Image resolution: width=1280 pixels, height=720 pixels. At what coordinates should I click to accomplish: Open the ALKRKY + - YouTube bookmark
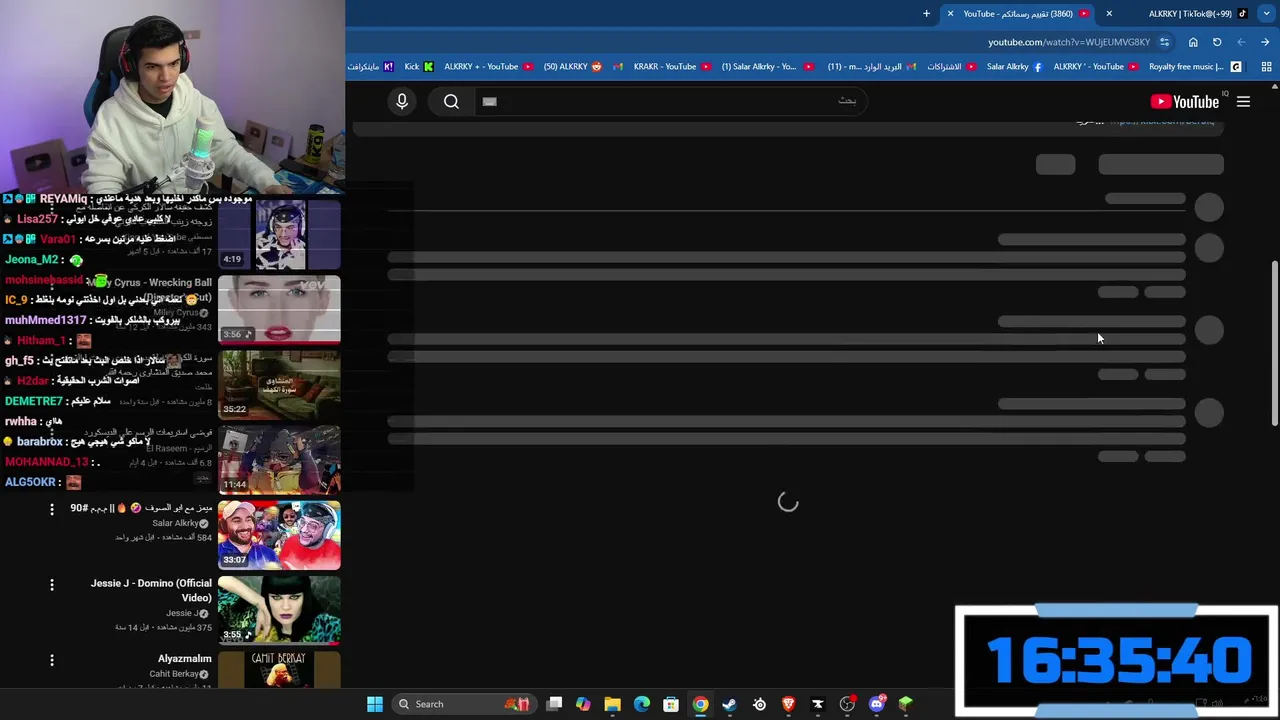click(x=488, y=67)
